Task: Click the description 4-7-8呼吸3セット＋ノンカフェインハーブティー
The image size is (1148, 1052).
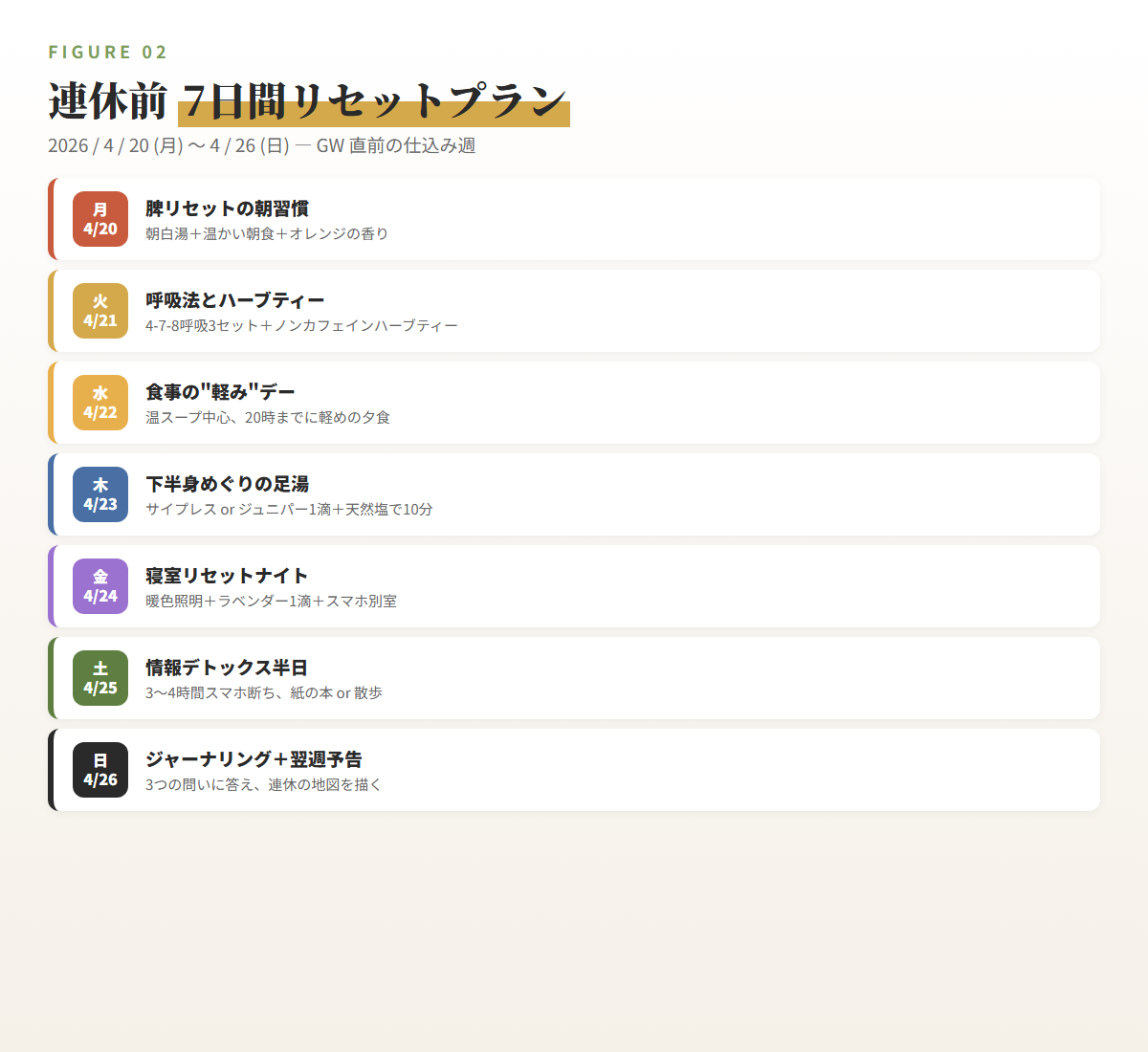Action: pyautogui.click(x=301, y=325)
